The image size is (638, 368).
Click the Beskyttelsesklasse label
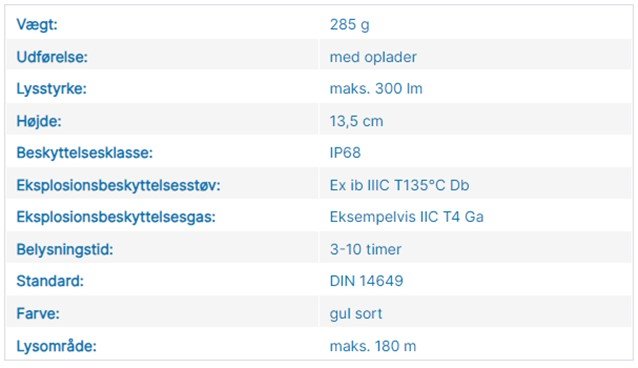point(85,153)
